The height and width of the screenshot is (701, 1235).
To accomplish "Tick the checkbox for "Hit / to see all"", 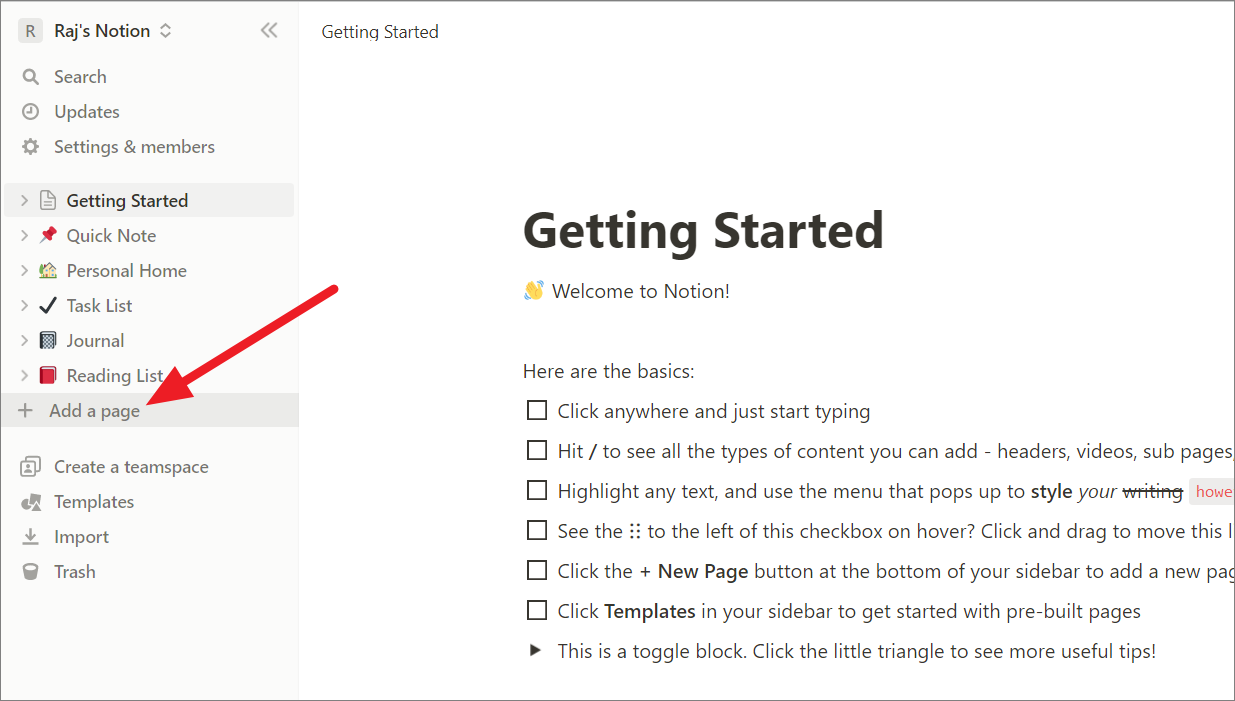I will (x=537, y=450).
